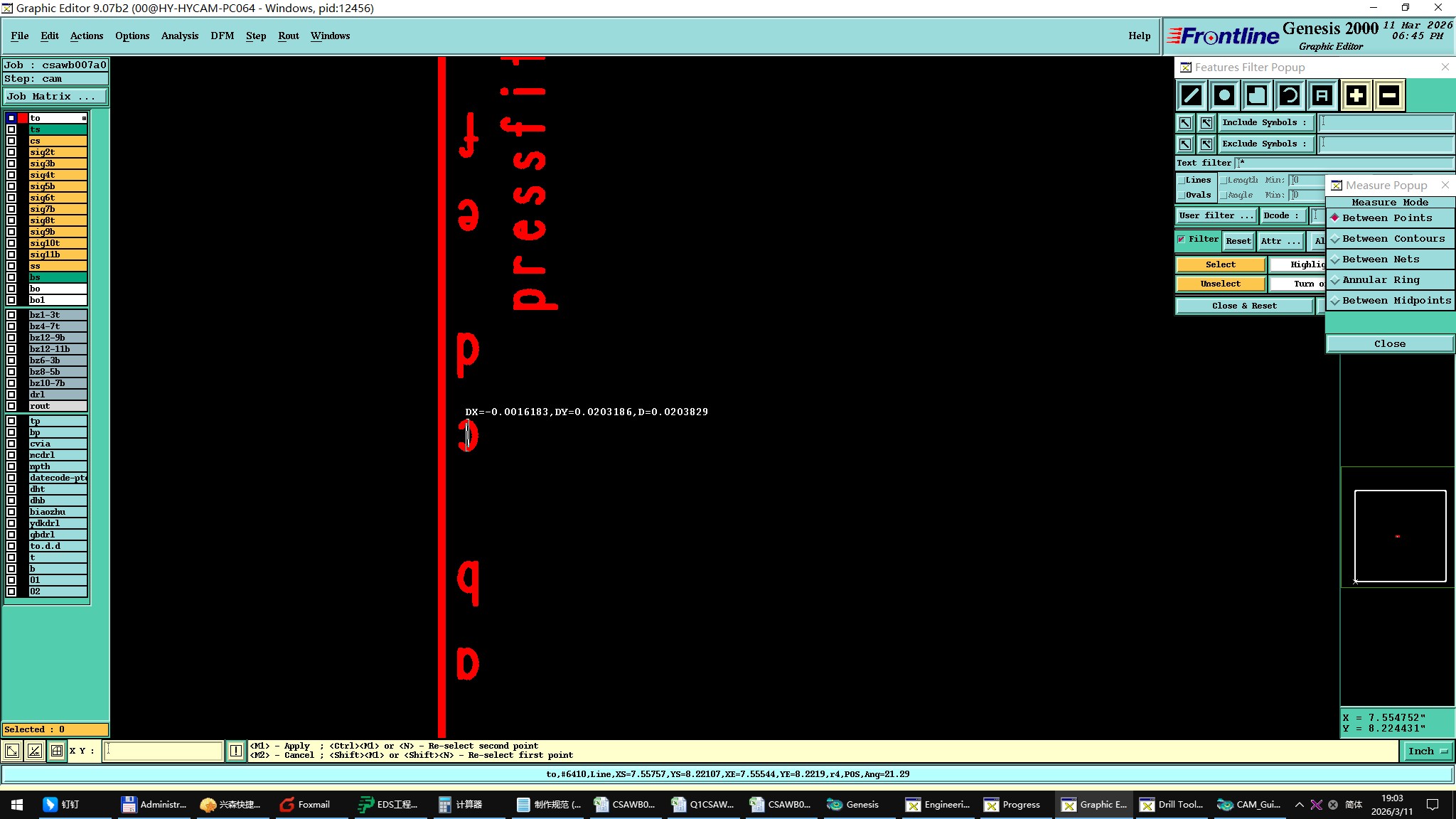Toggle the arc feature filter icon
This screenshot has height=819, width=1456.
tap(1290, 95)
